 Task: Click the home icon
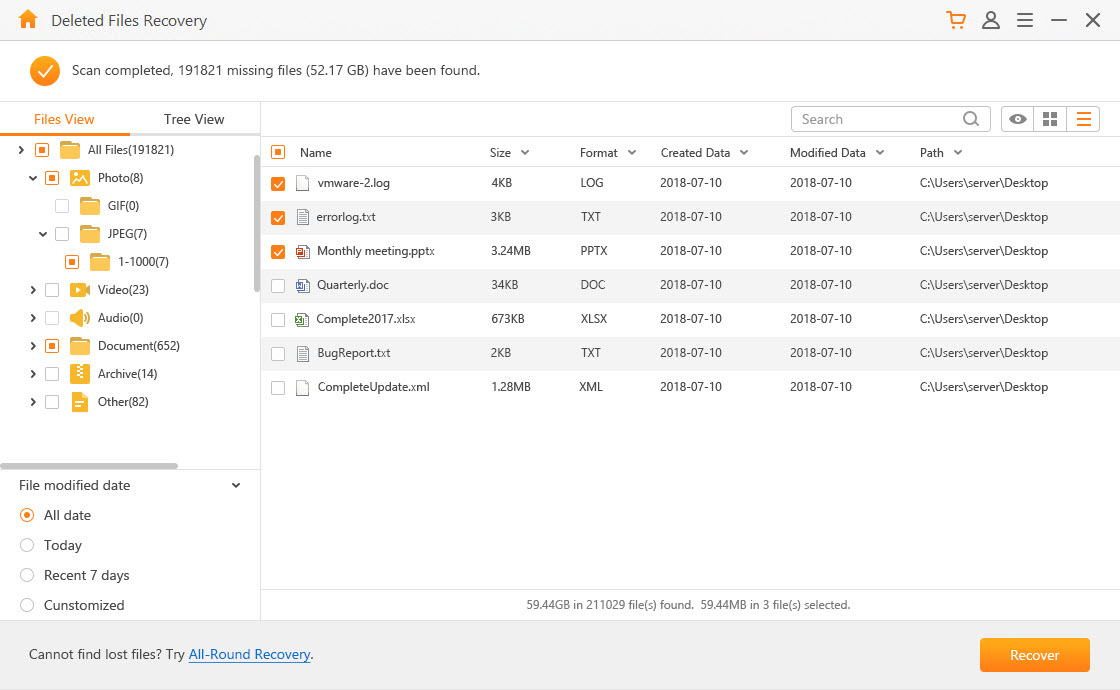click(28, 19)
